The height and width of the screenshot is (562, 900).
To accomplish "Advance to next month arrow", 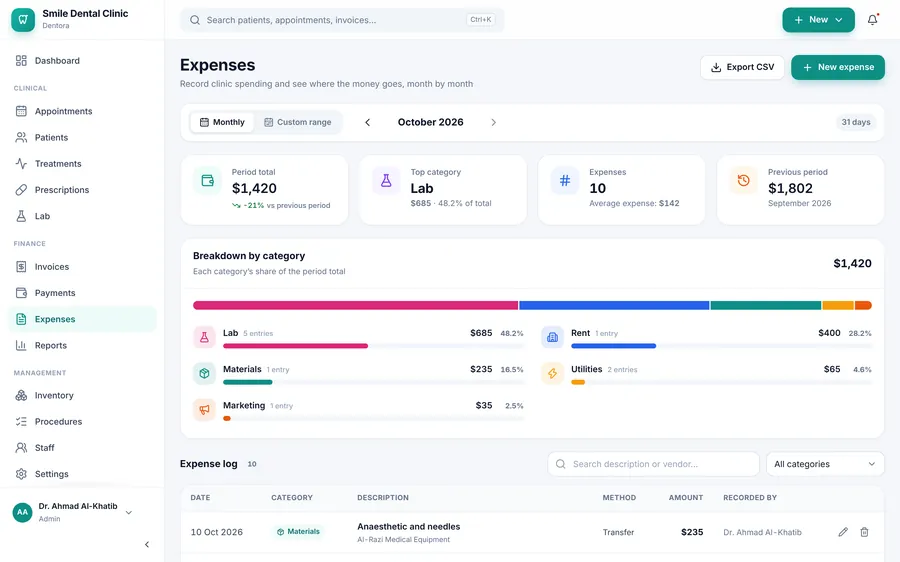I will (493, 122).
